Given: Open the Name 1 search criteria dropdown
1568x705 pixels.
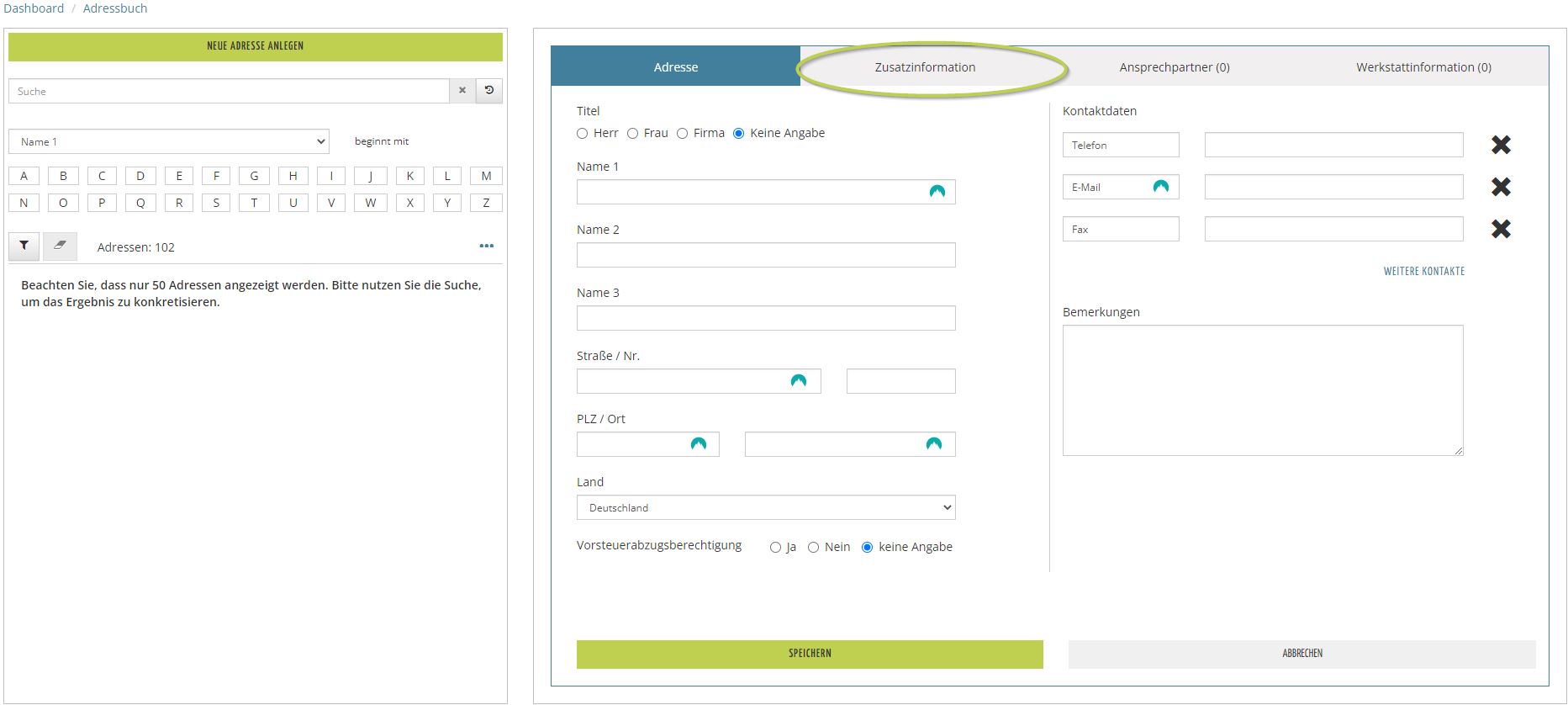Looking at the screenshot, I should click(x=169, y=141).
